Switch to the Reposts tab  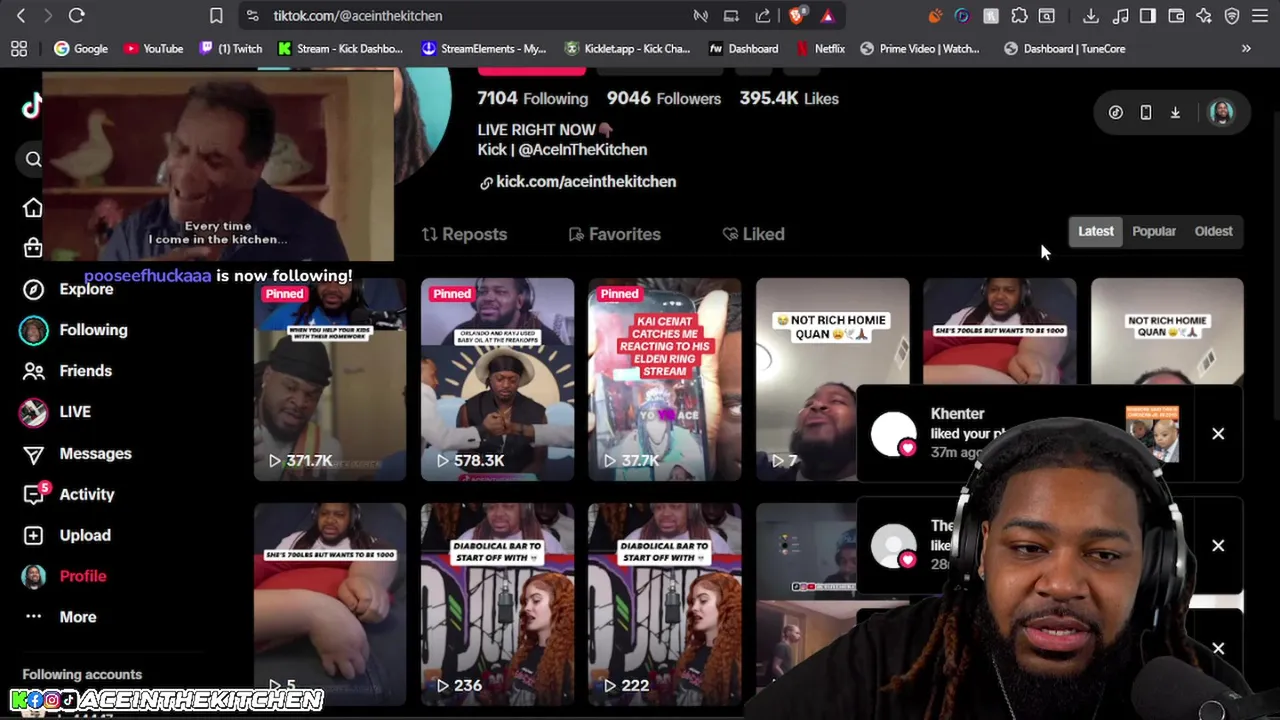464,234
